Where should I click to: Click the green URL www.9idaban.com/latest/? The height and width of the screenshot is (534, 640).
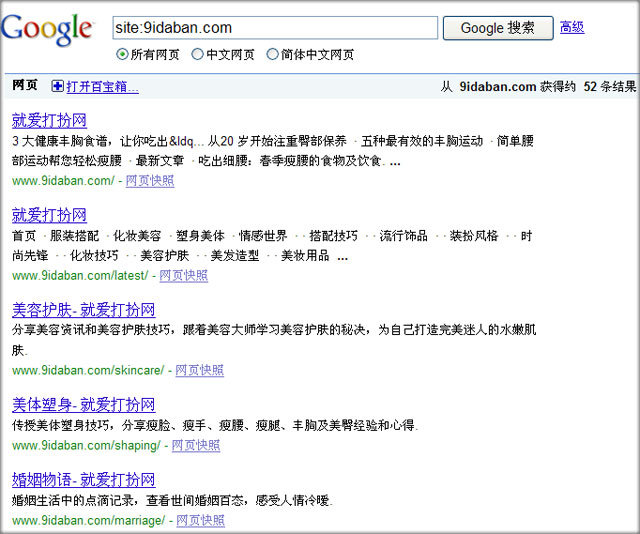coord(80,276)
